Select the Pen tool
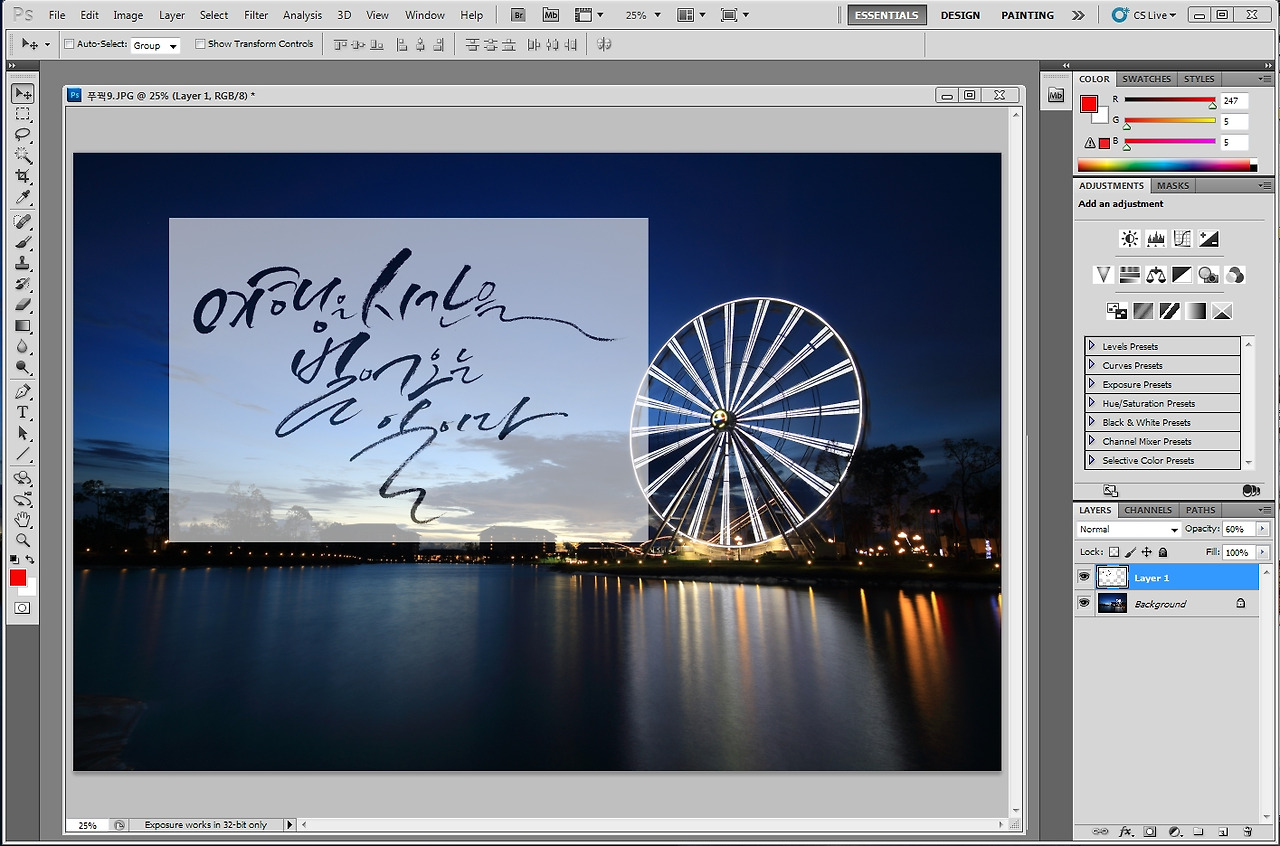 [22, 391]
